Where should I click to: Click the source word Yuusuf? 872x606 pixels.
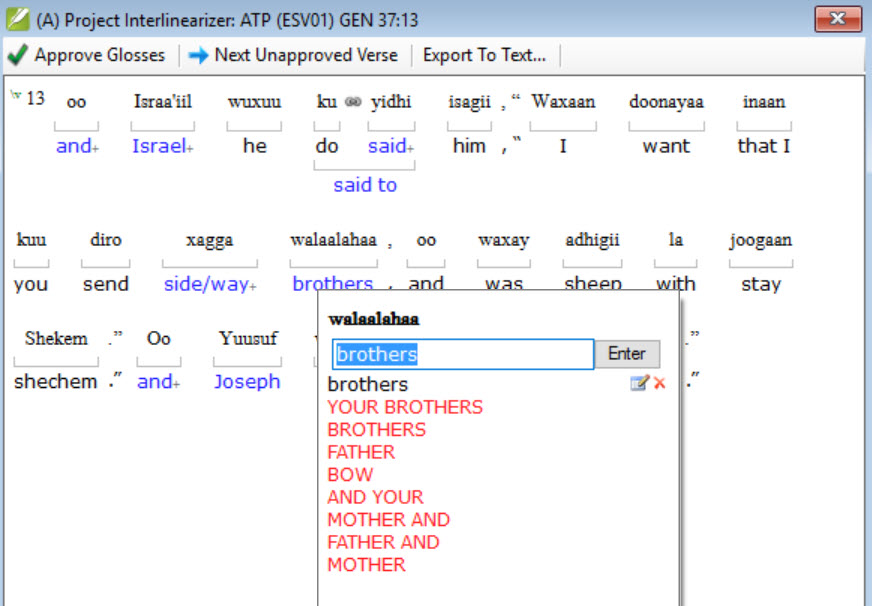247,338
